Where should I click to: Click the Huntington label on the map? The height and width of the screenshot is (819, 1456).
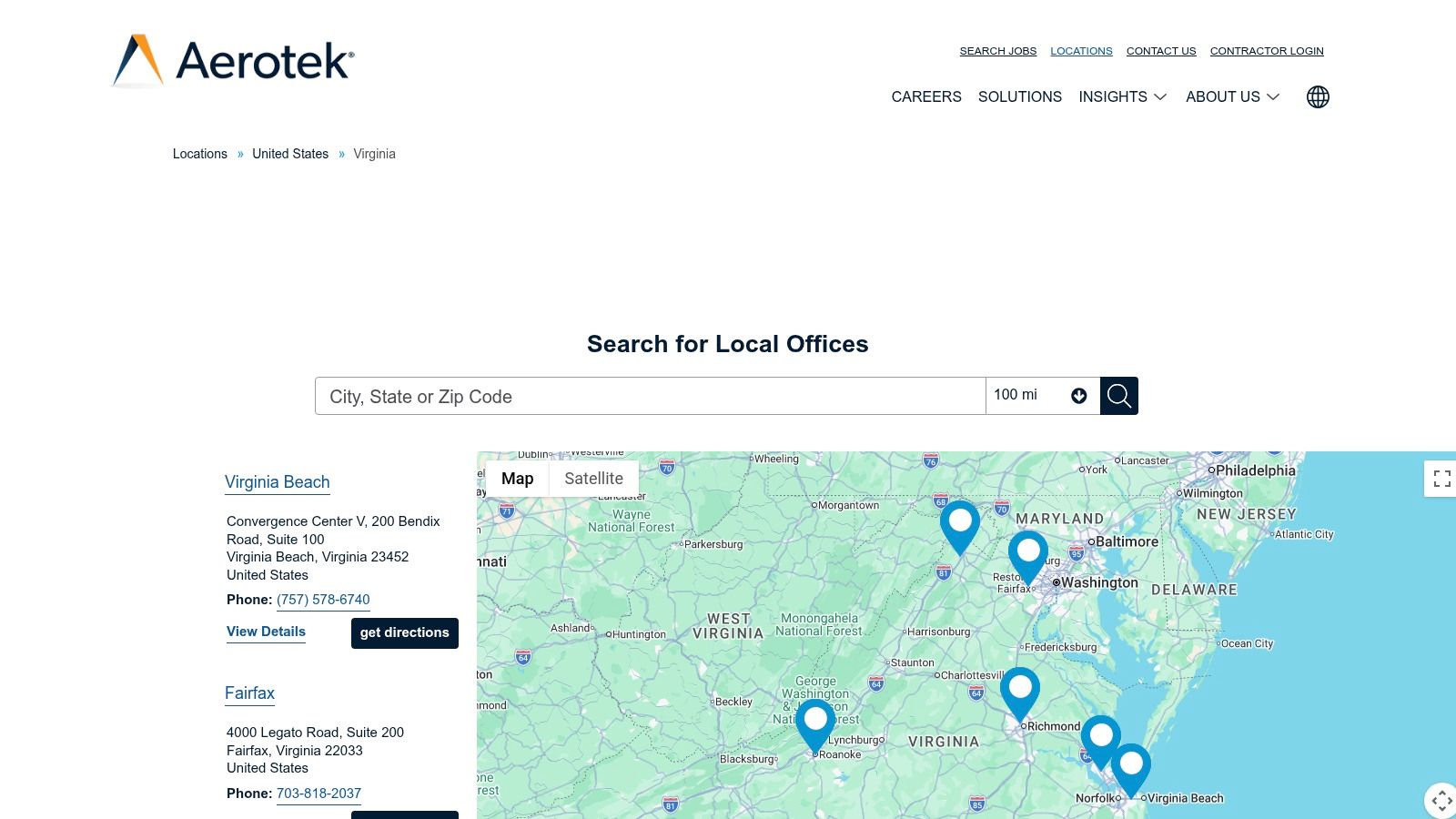[639, 634]
